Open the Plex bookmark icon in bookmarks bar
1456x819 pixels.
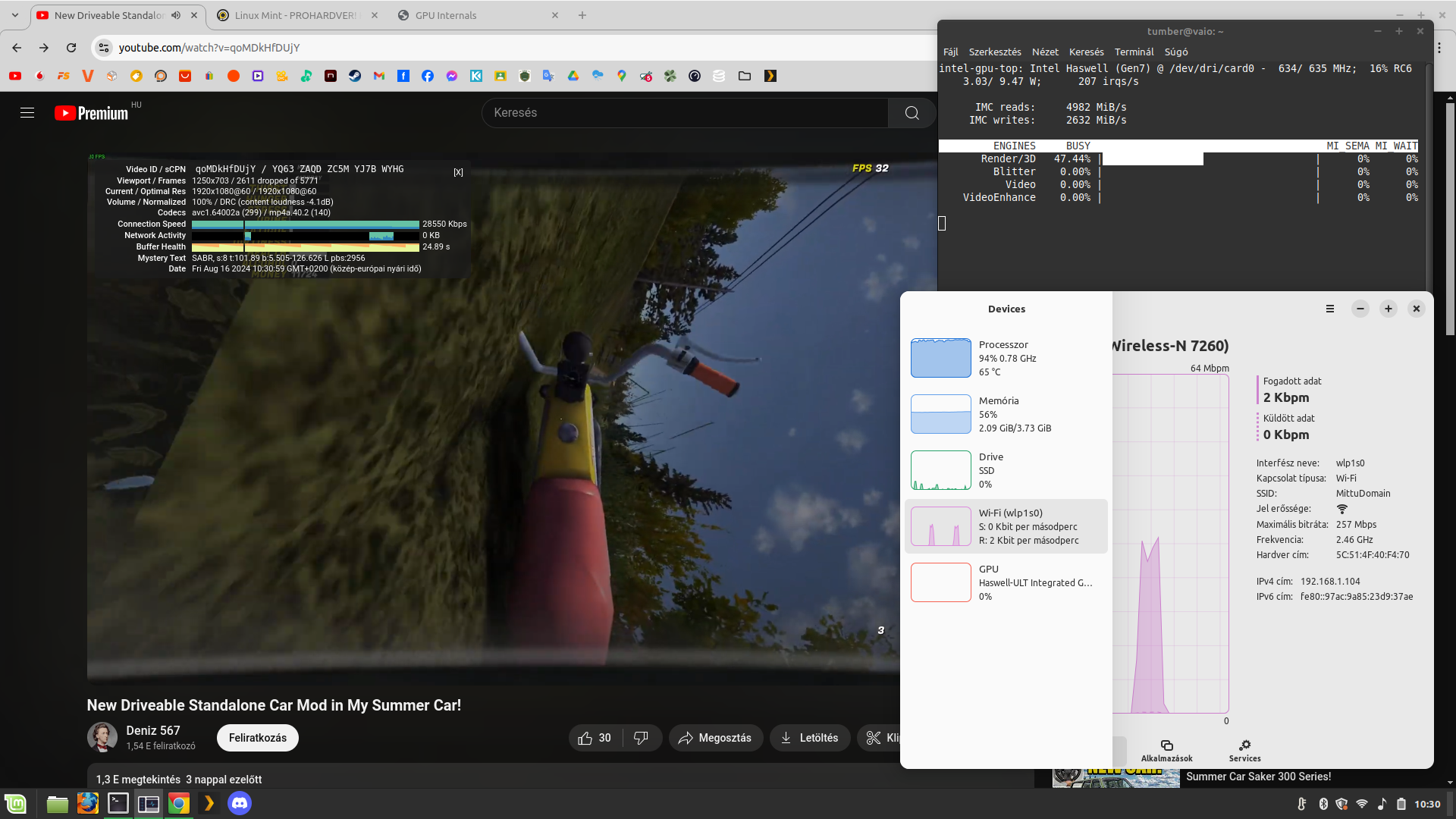(770, 76)
